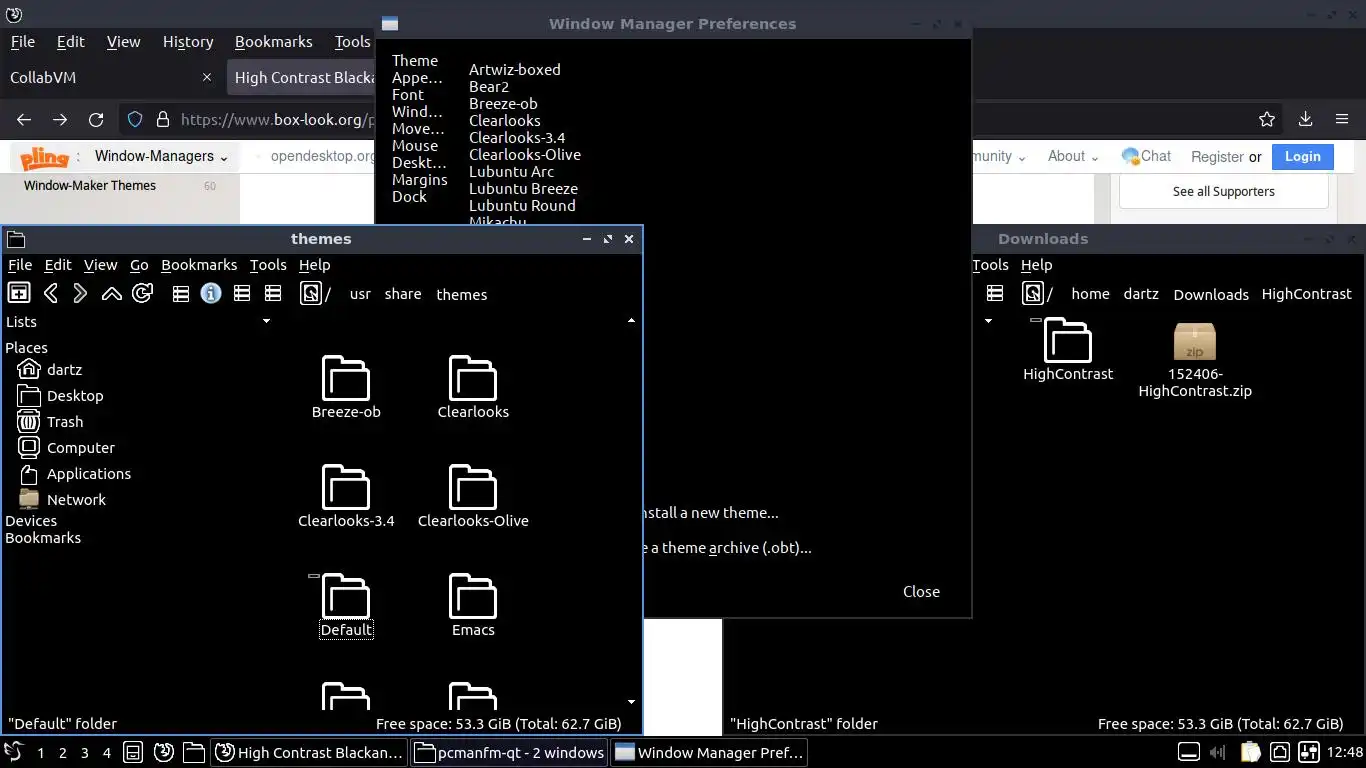Open Help menu in Downloads window

1036,264
